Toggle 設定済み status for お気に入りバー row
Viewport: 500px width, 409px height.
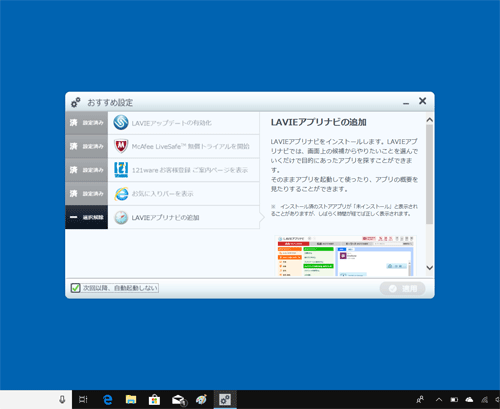point(87,194)
